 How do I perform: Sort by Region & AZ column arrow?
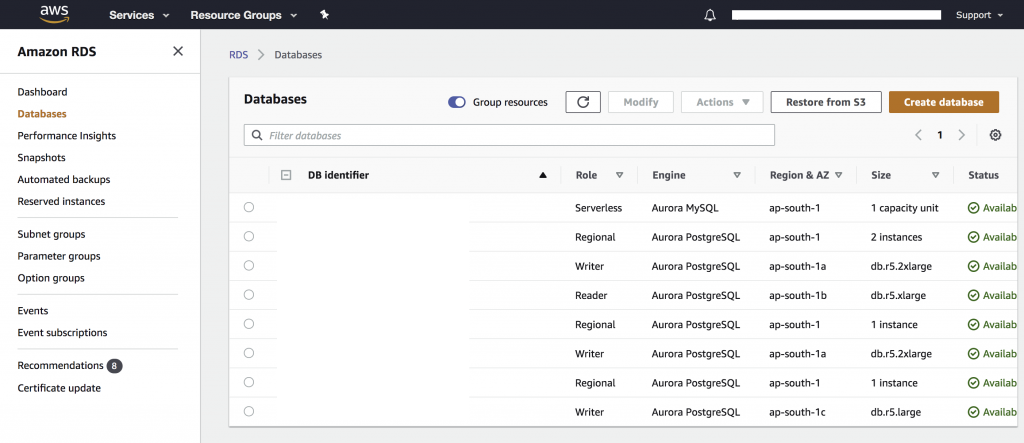pos(839,175)
